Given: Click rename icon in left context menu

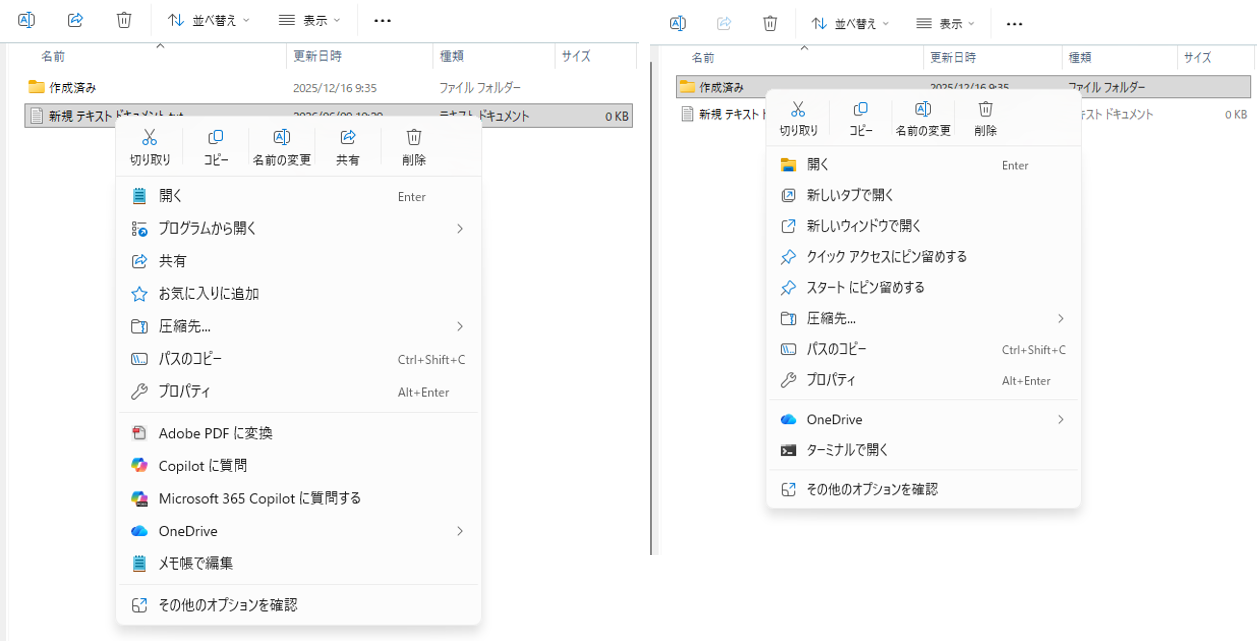Looking at the screenshot, I should tap(282, 137).
